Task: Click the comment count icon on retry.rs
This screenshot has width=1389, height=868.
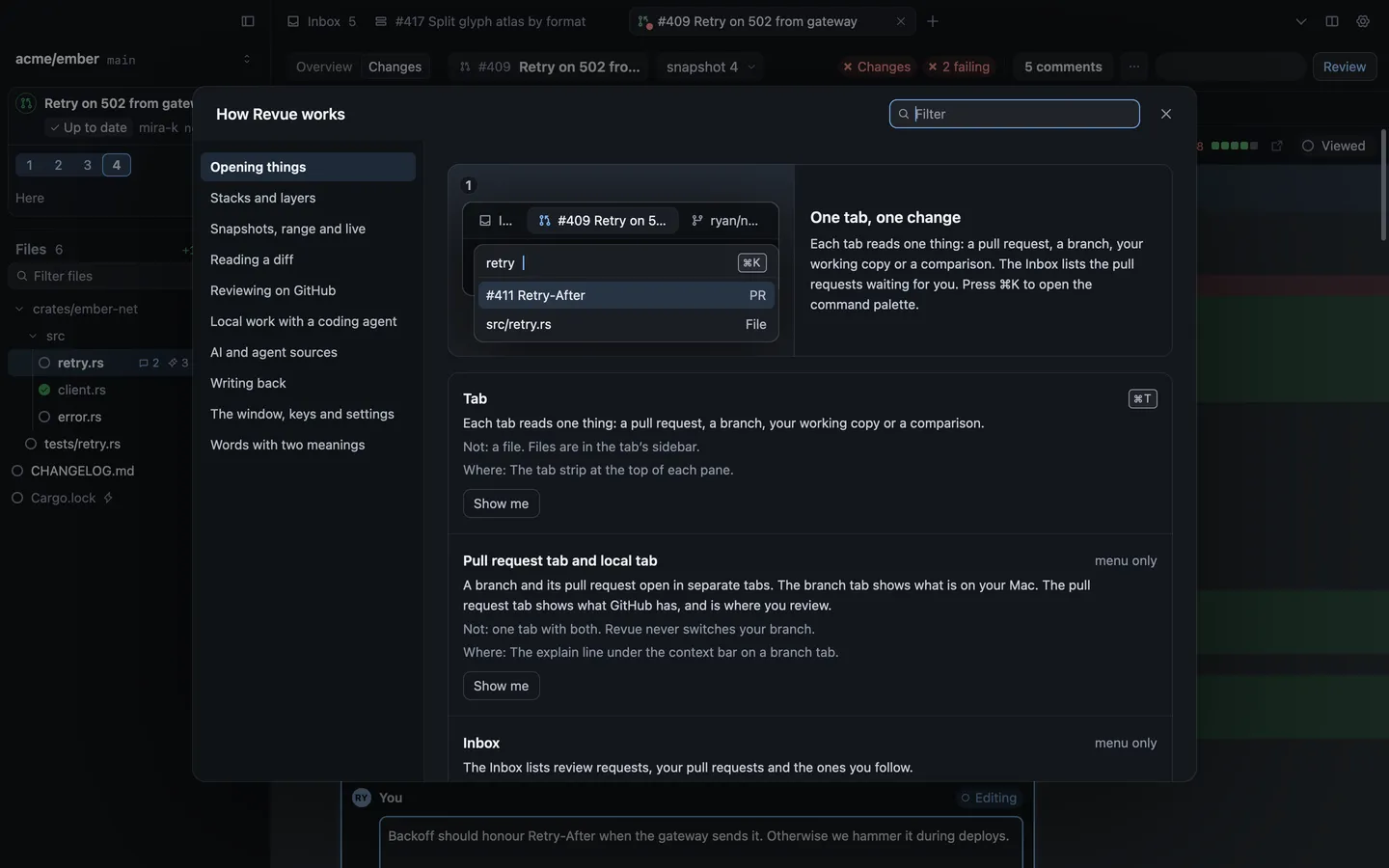Action: [x=144, y=363]
